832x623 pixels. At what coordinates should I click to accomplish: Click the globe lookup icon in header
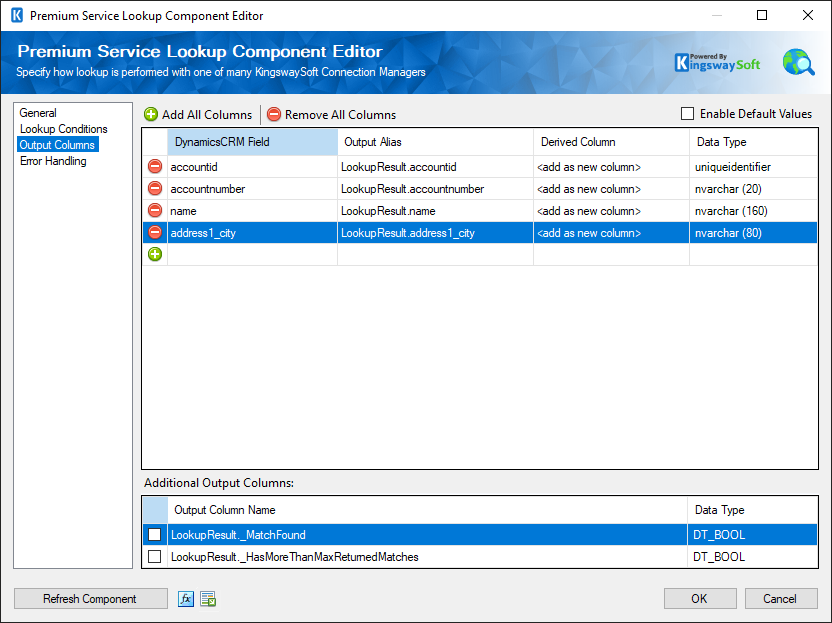pos(798,63)
